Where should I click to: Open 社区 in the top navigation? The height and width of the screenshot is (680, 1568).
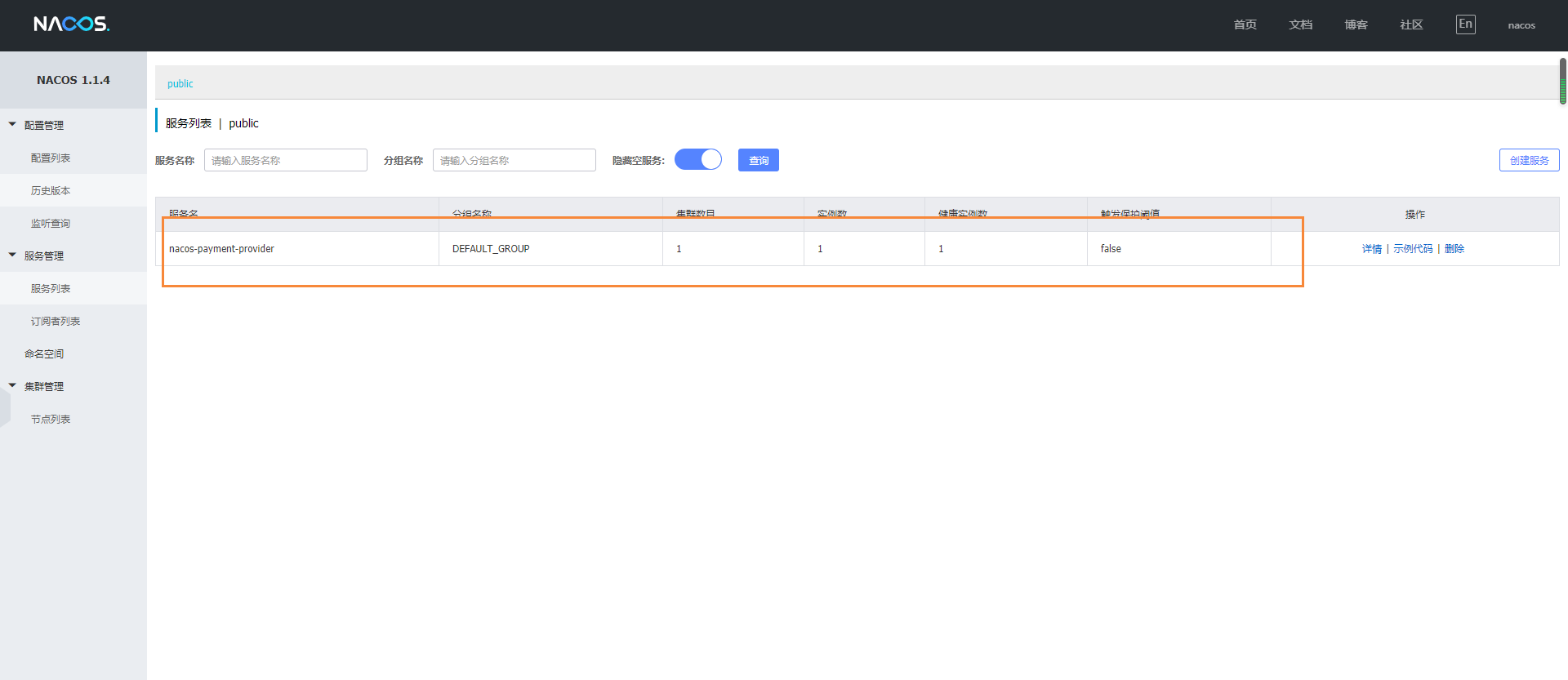pyautogui.click(x=1411, y=24)
